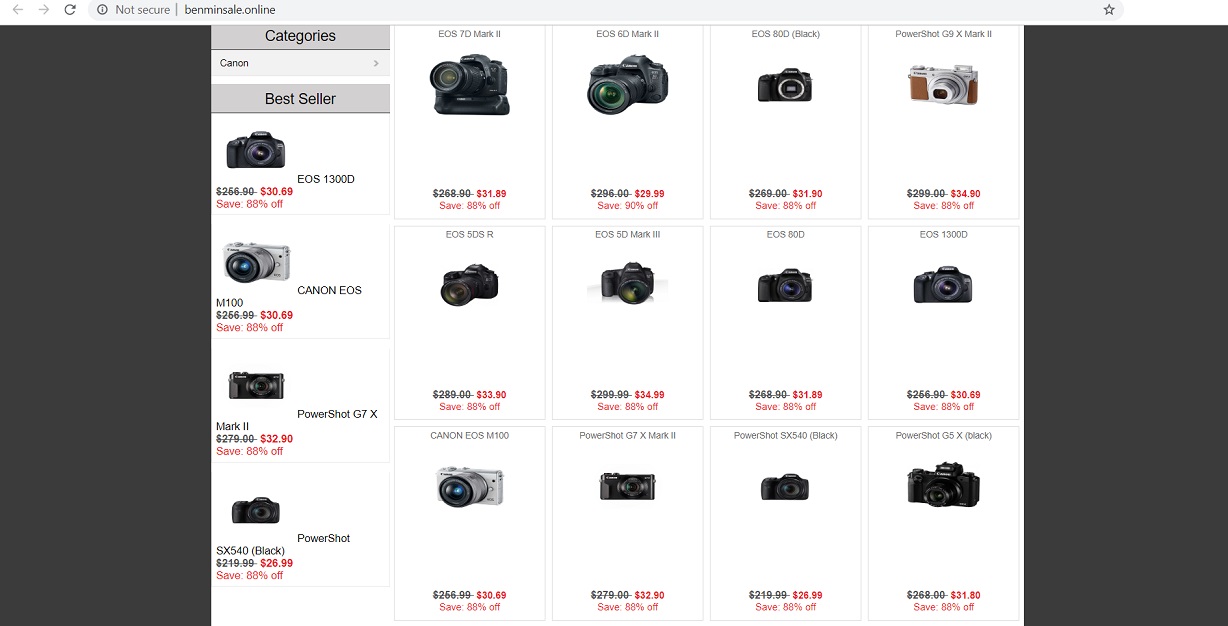
Task: Reload the page with the refresh icon
Action: tap(69, 9)
